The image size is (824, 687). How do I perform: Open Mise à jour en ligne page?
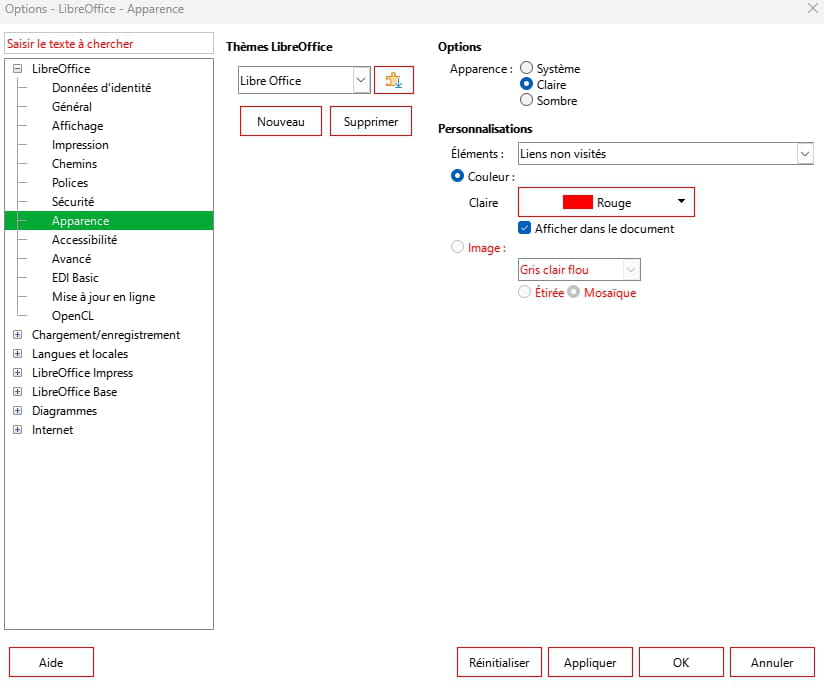pos(104,296)
